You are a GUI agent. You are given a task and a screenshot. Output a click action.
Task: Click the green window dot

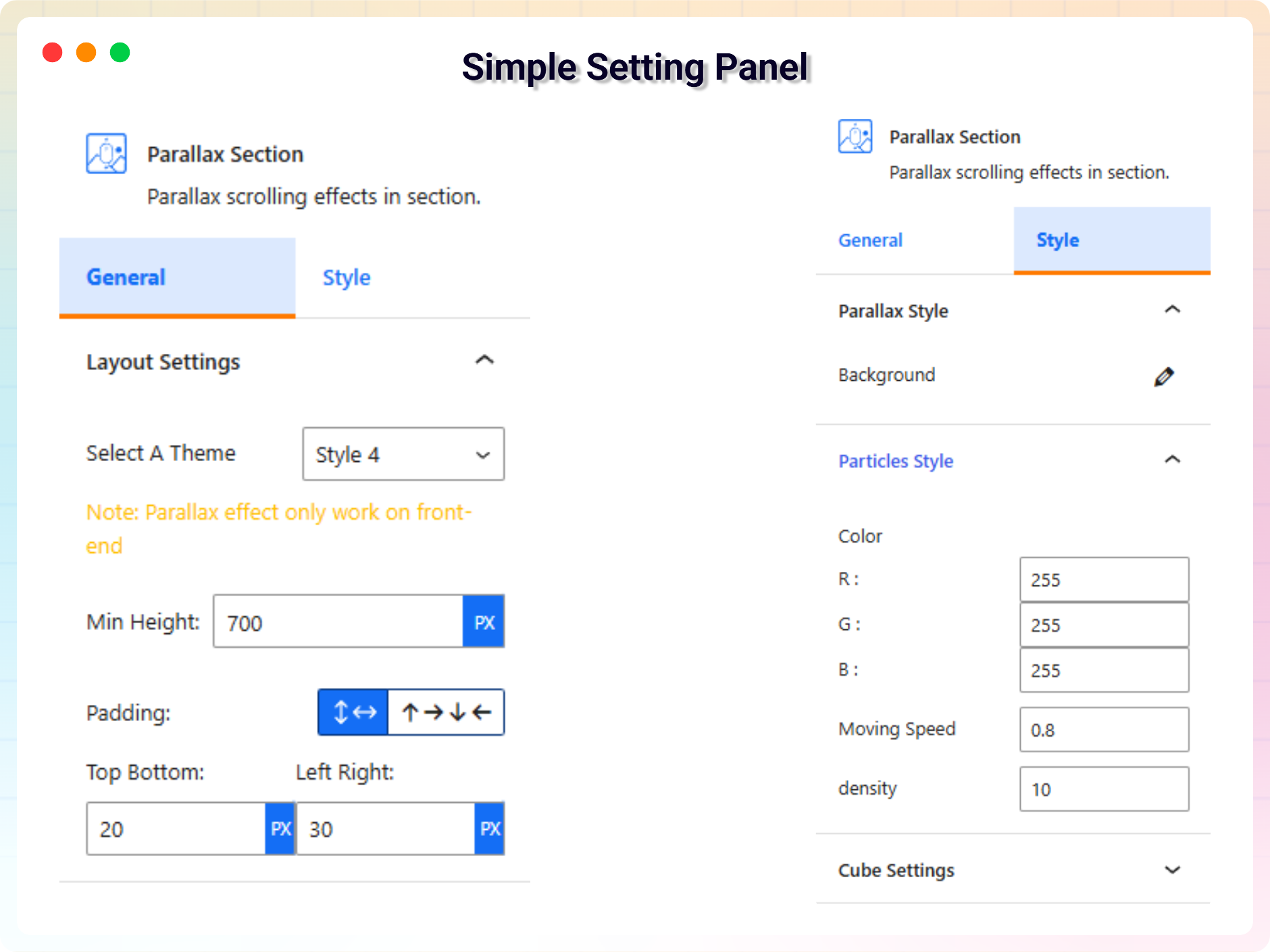pos(120,53)
